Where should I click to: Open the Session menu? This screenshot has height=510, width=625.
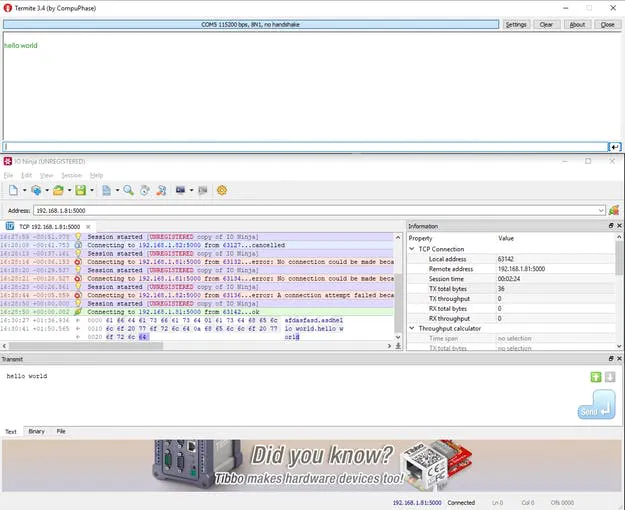(x=71, y=175)
